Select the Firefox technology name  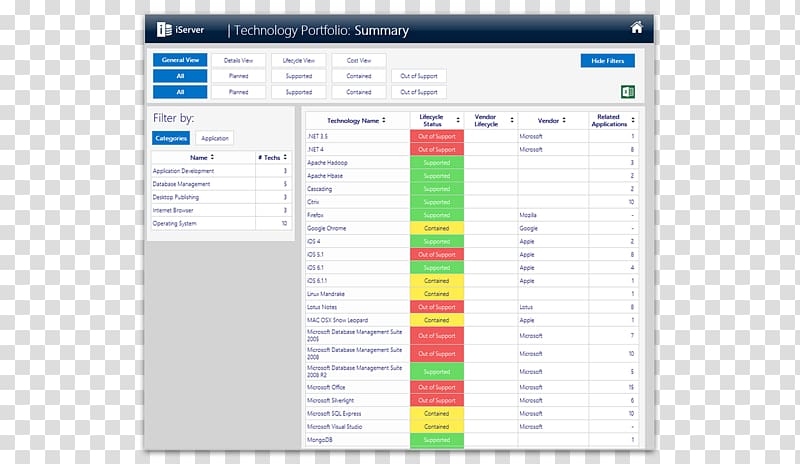point(315,215)
